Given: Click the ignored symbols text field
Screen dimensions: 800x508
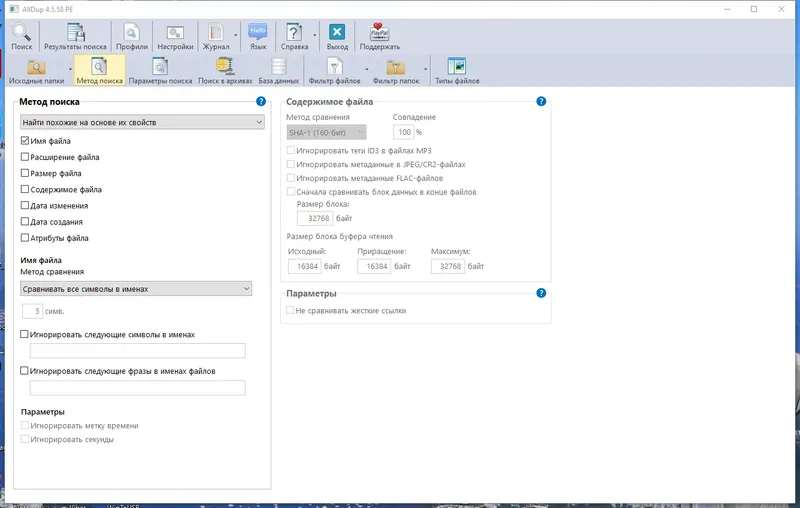Looking at the screenshot, I should (x=137, y=350).
